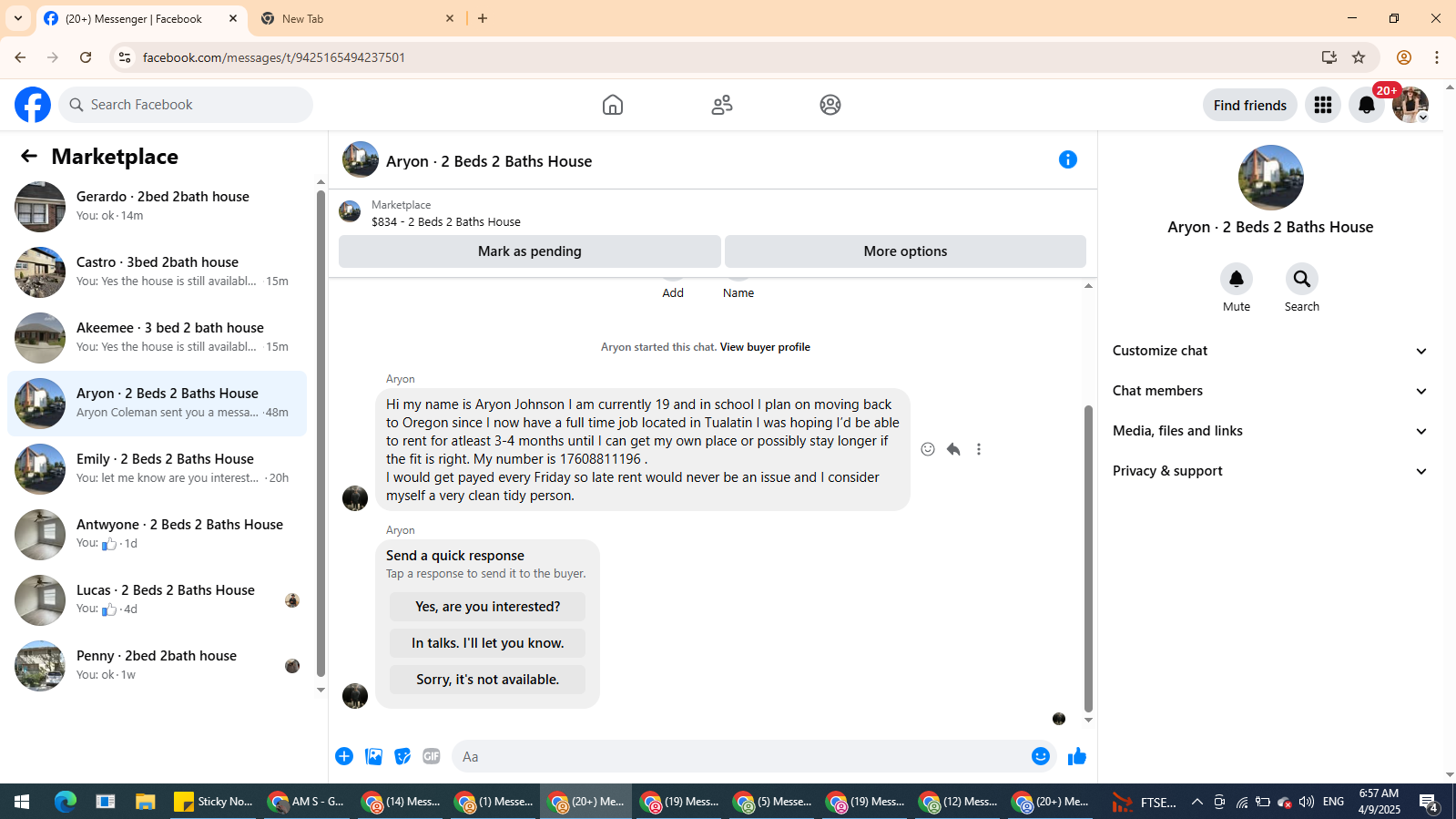
Task: Launch Microsoft Edge from the taskbar
Action: click(66, 802)
